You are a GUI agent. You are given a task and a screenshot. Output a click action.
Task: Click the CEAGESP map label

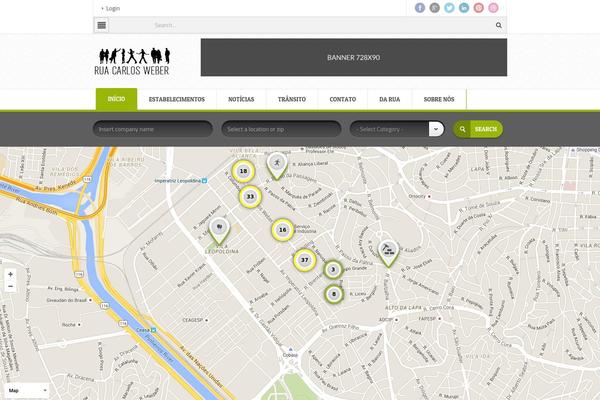click(x=192, y=320)
